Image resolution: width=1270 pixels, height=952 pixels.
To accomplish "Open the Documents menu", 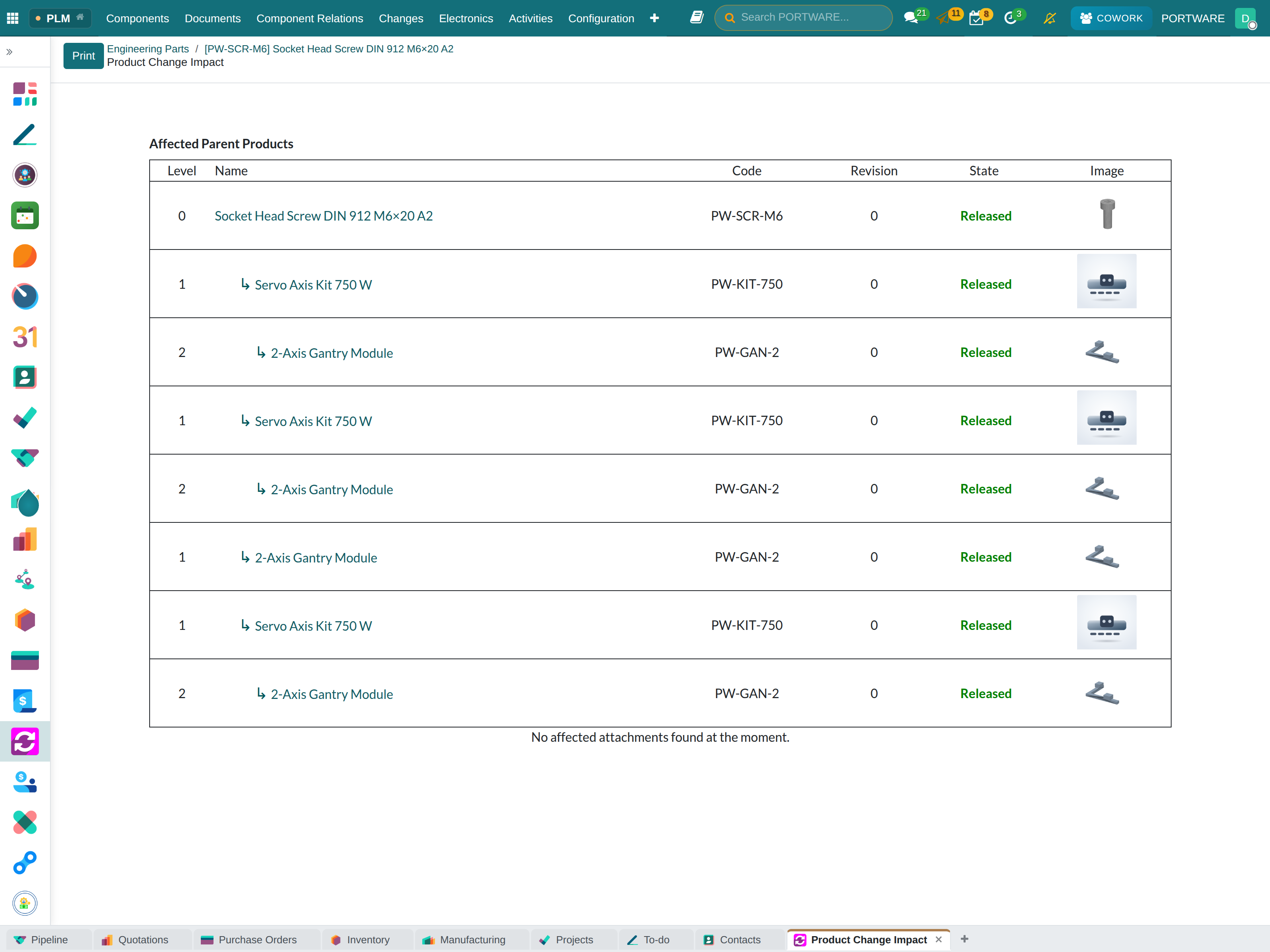I will (x=212, y=18).
